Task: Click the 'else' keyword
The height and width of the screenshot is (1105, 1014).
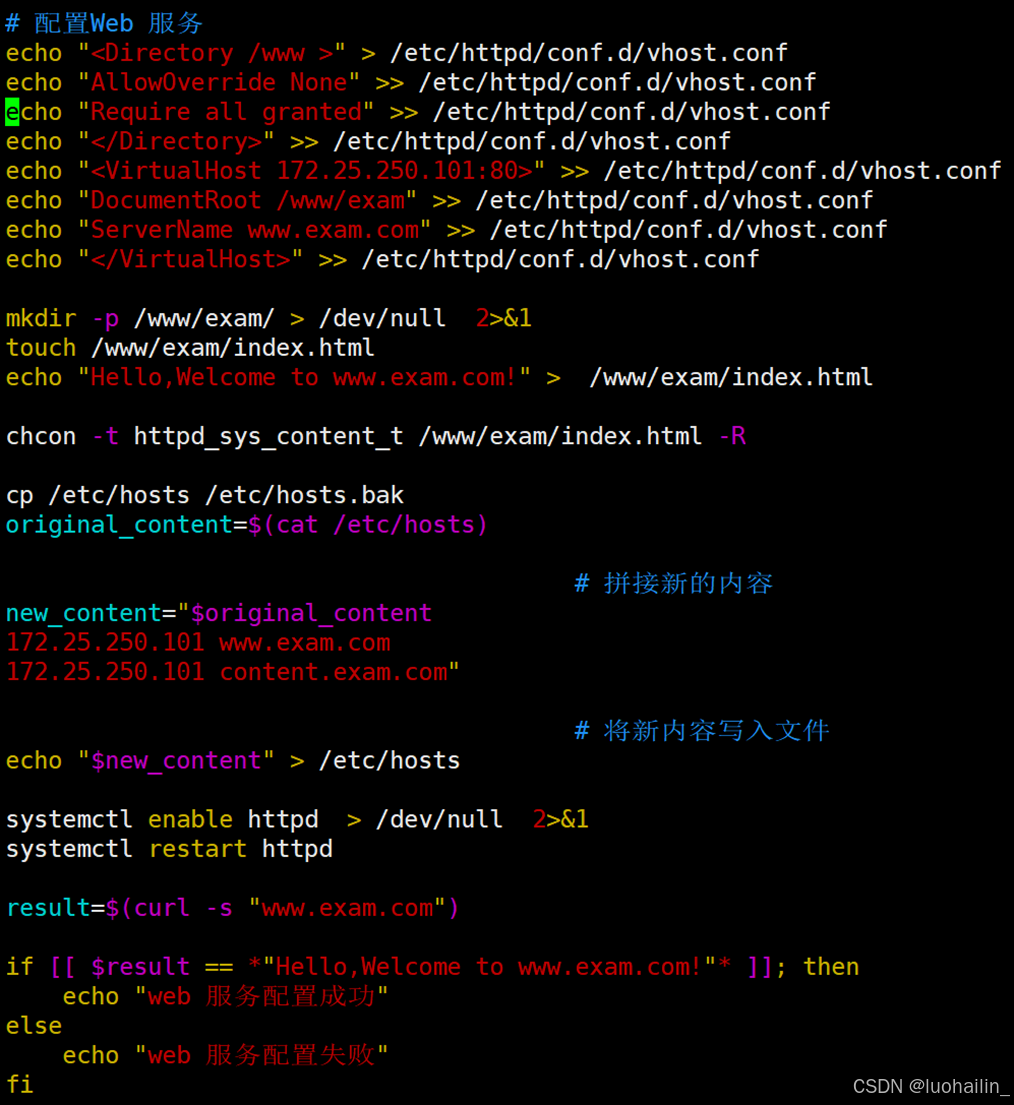Action: pos(34,1026)
